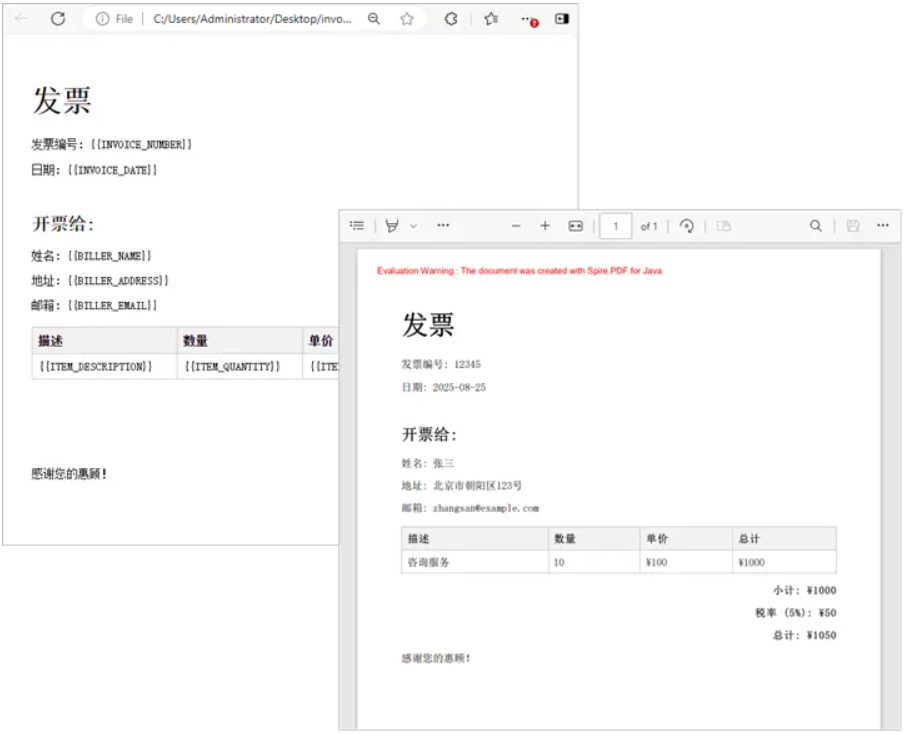
Task: Reload the page with the browser refresh button
Action: [x=58, y=19]
